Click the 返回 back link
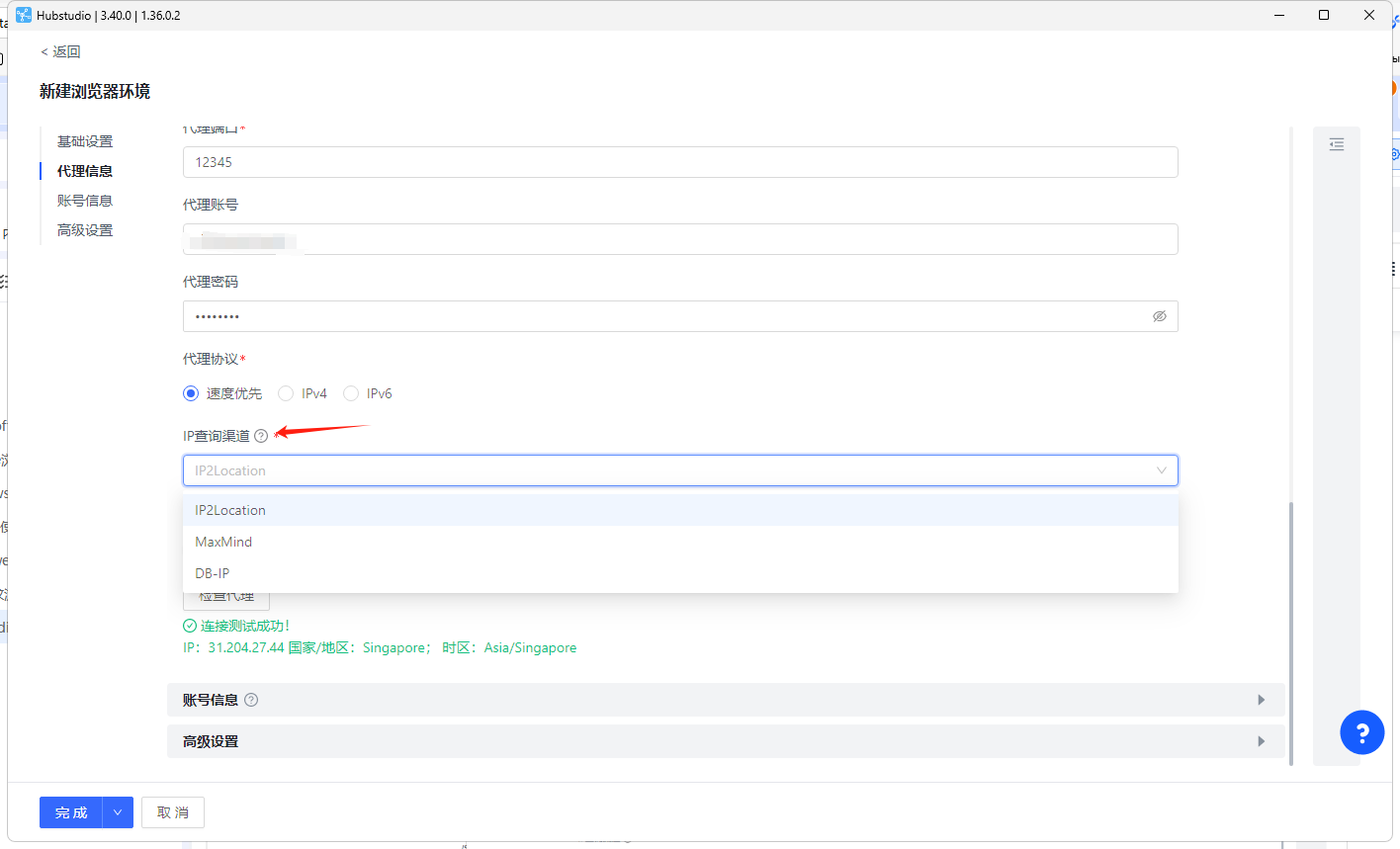This screenshot has width=1400, height=849. pos(60,51)
